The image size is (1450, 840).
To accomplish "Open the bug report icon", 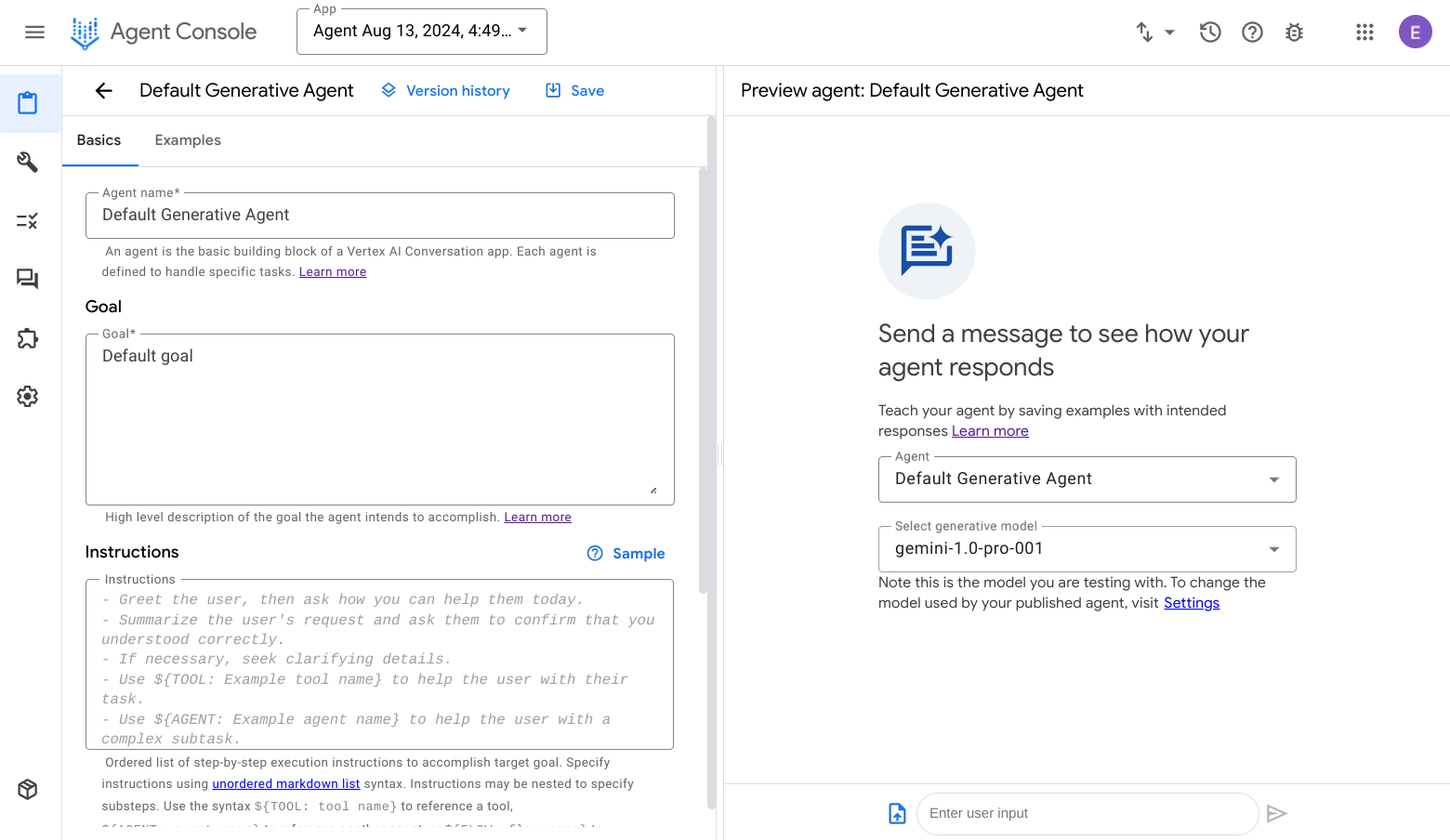I will 1294,33.
